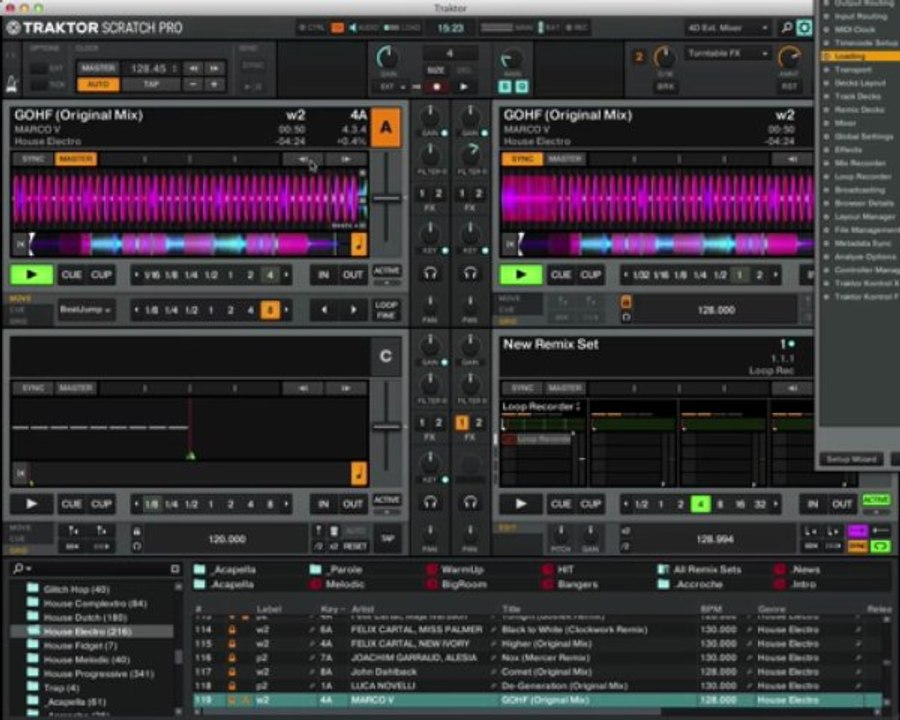Viewport: 900px width, 720px height.
Task: Open the browser search magnifier in header
Action: (787, 27)
